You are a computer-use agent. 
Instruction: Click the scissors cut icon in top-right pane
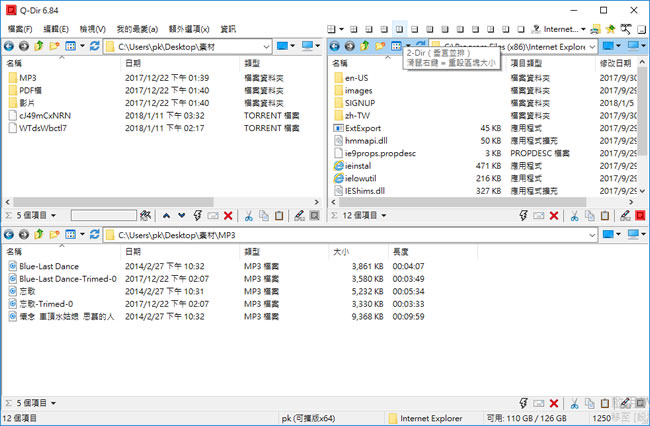[x=575, y=215]
